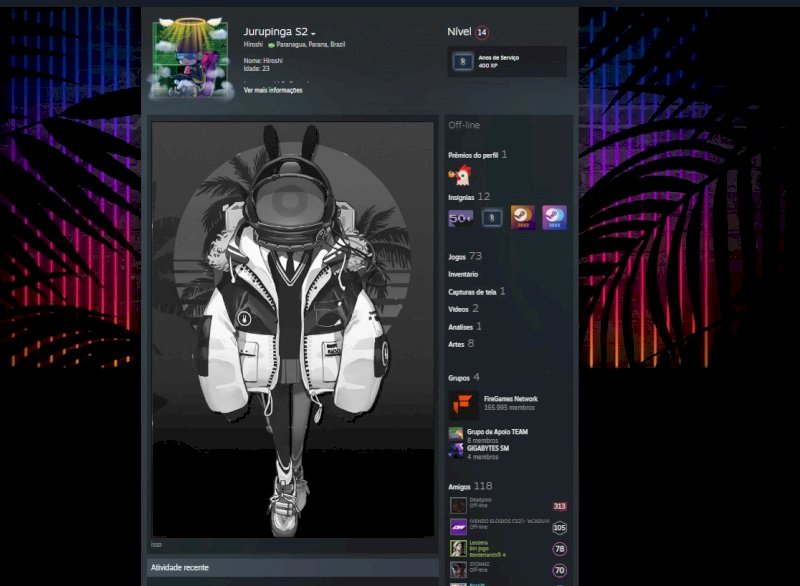Click the Grupo de Apoio TEAM avatar
This screenshot has width=800, height=586.
click(x=456, y=435)
